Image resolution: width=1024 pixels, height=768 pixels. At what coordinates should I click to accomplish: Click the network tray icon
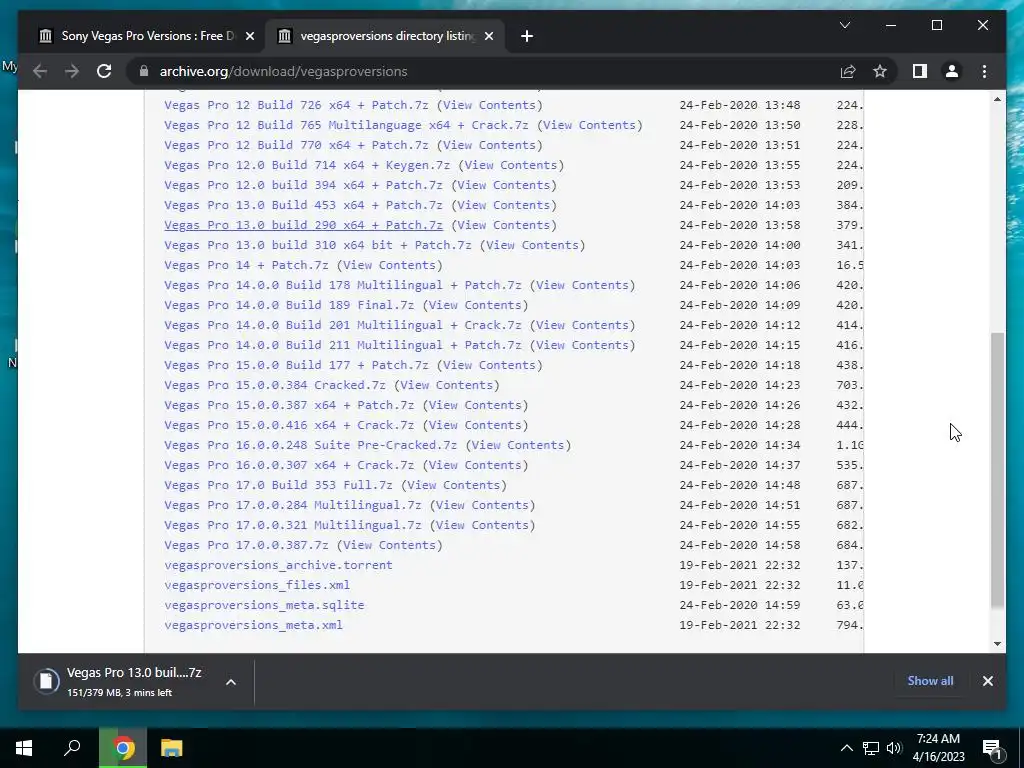pos(871,748)
